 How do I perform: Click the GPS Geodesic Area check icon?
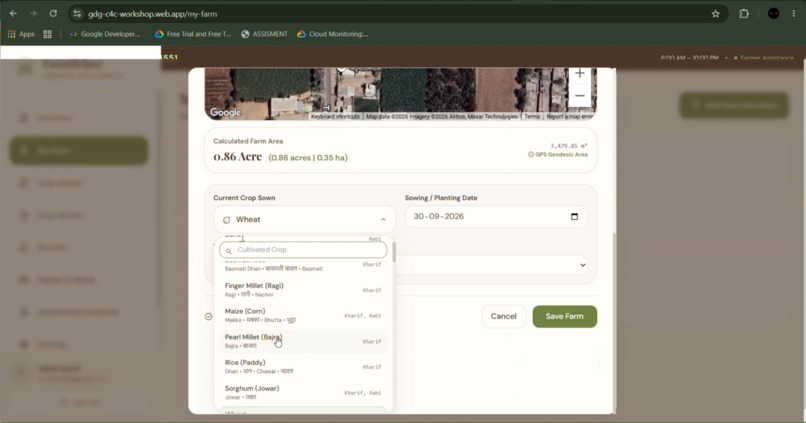pyautogui.click(x=530, y=154)
